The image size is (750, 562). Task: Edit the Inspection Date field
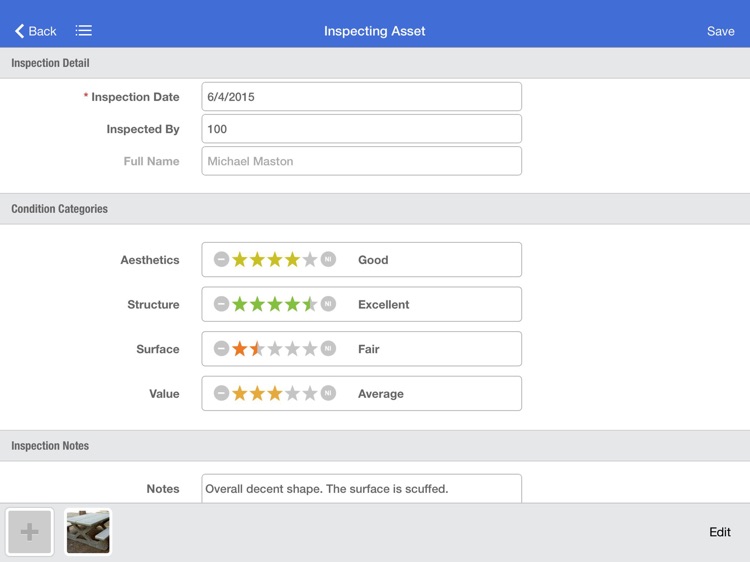click(362, 97)
